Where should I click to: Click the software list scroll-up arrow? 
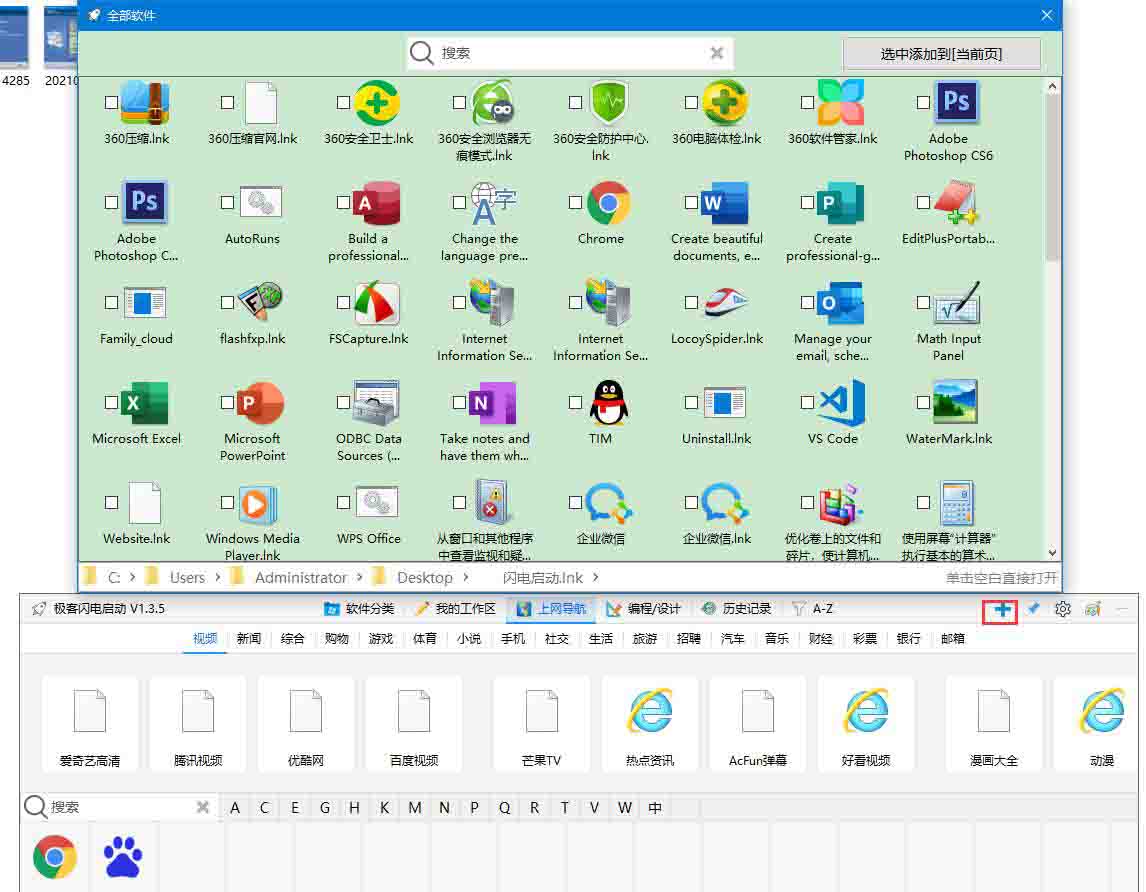coord(1052,86)
